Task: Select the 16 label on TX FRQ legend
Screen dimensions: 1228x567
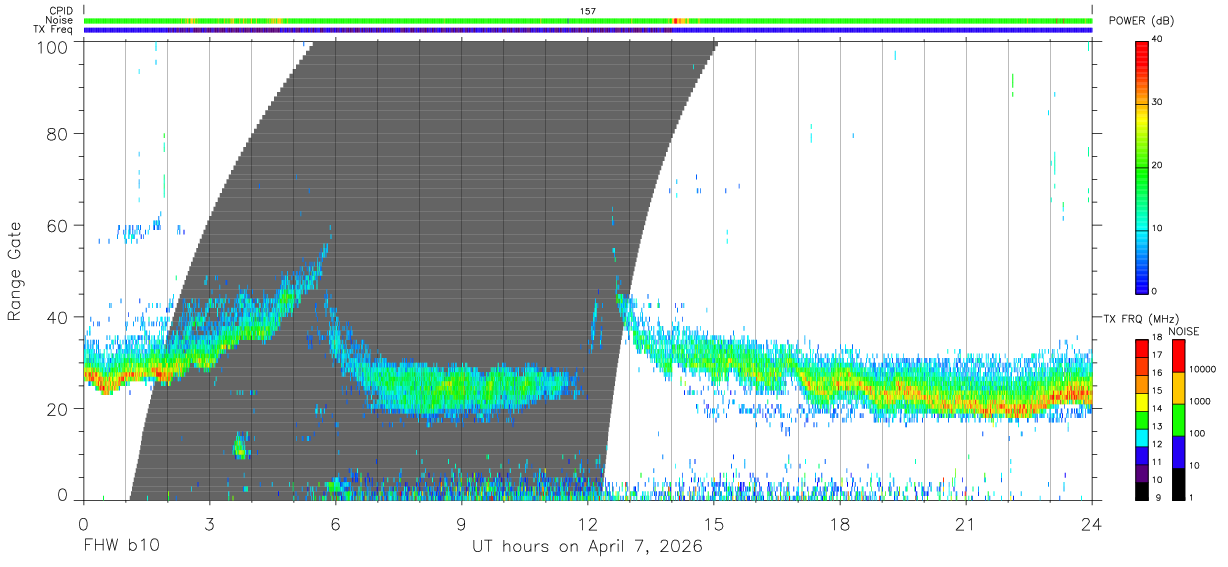Action: click(x=1156, y=372)
